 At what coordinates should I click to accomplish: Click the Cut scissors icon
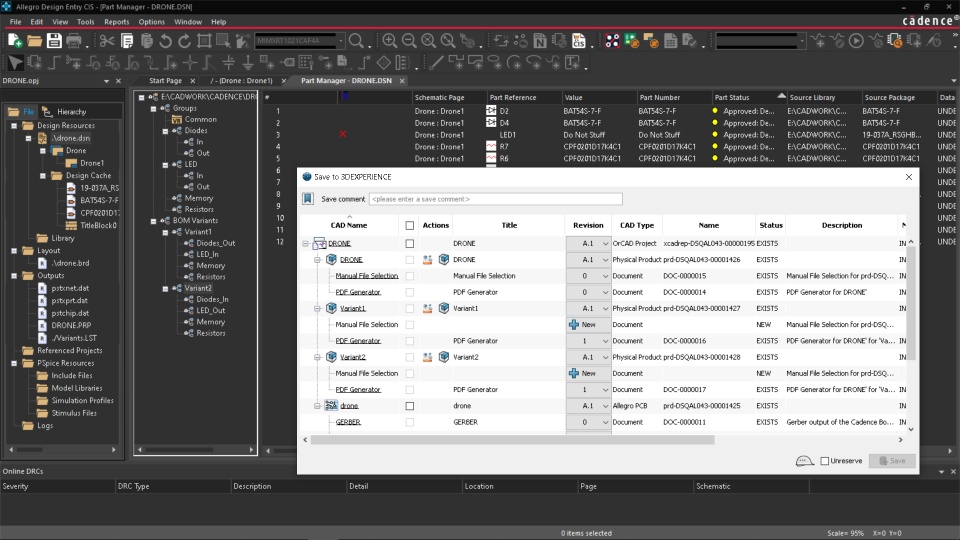(x=107, y=41)
